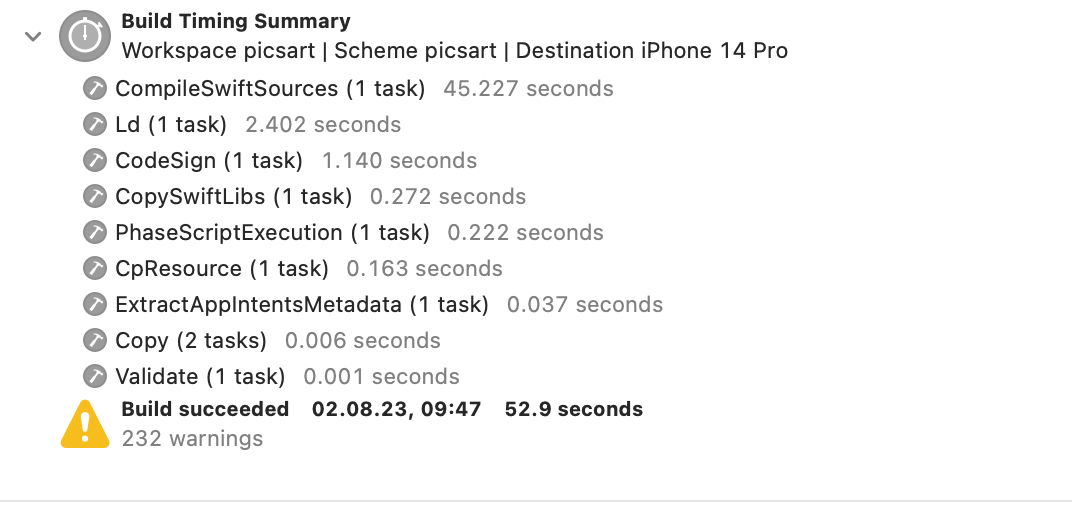This screenshot has height=508, width=1072.
Task: Select the PhaseScriptExecution entry
Action: pyautogui.click(x=343, y=232)
